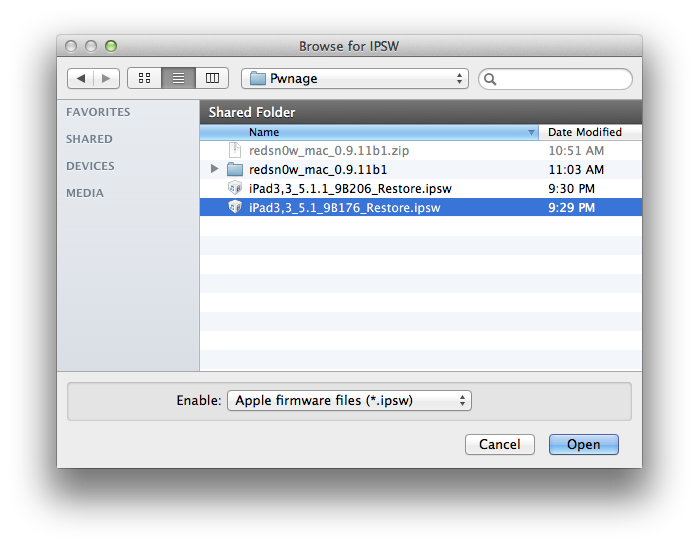The height and width of the screenshot is (547, 699).
Task: Open the Enable file type dropdown
Action: (x=350, y=400)
